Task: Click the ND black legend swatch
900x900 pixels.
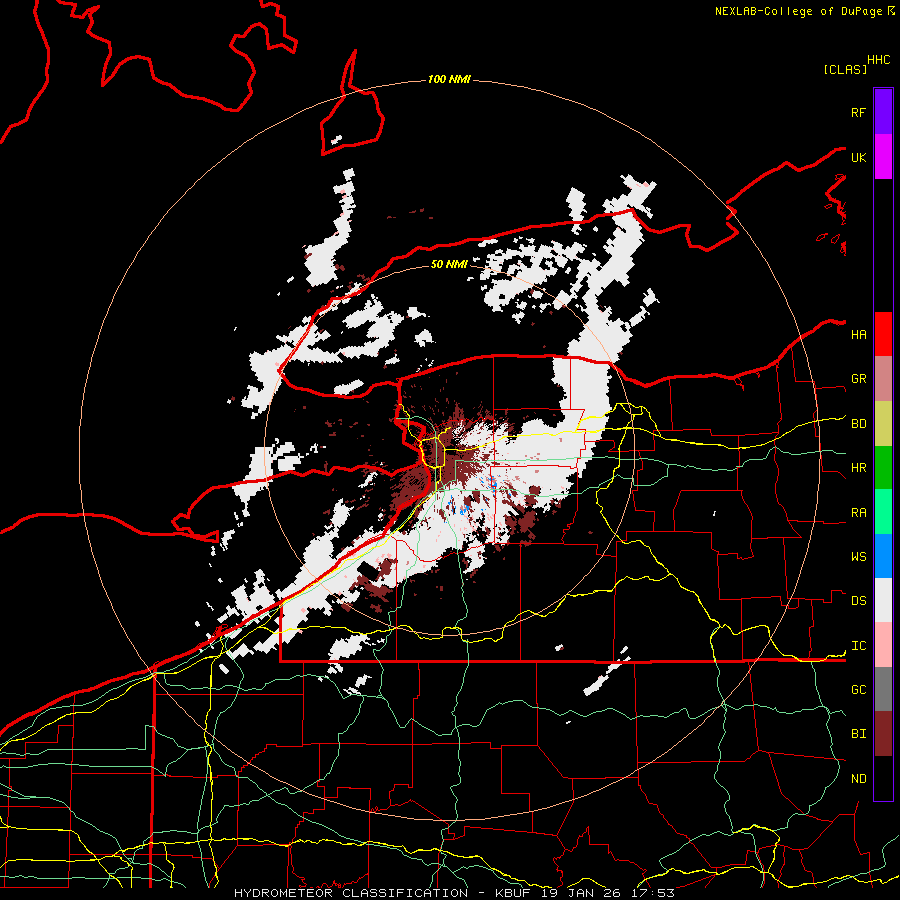Action: 883,778
